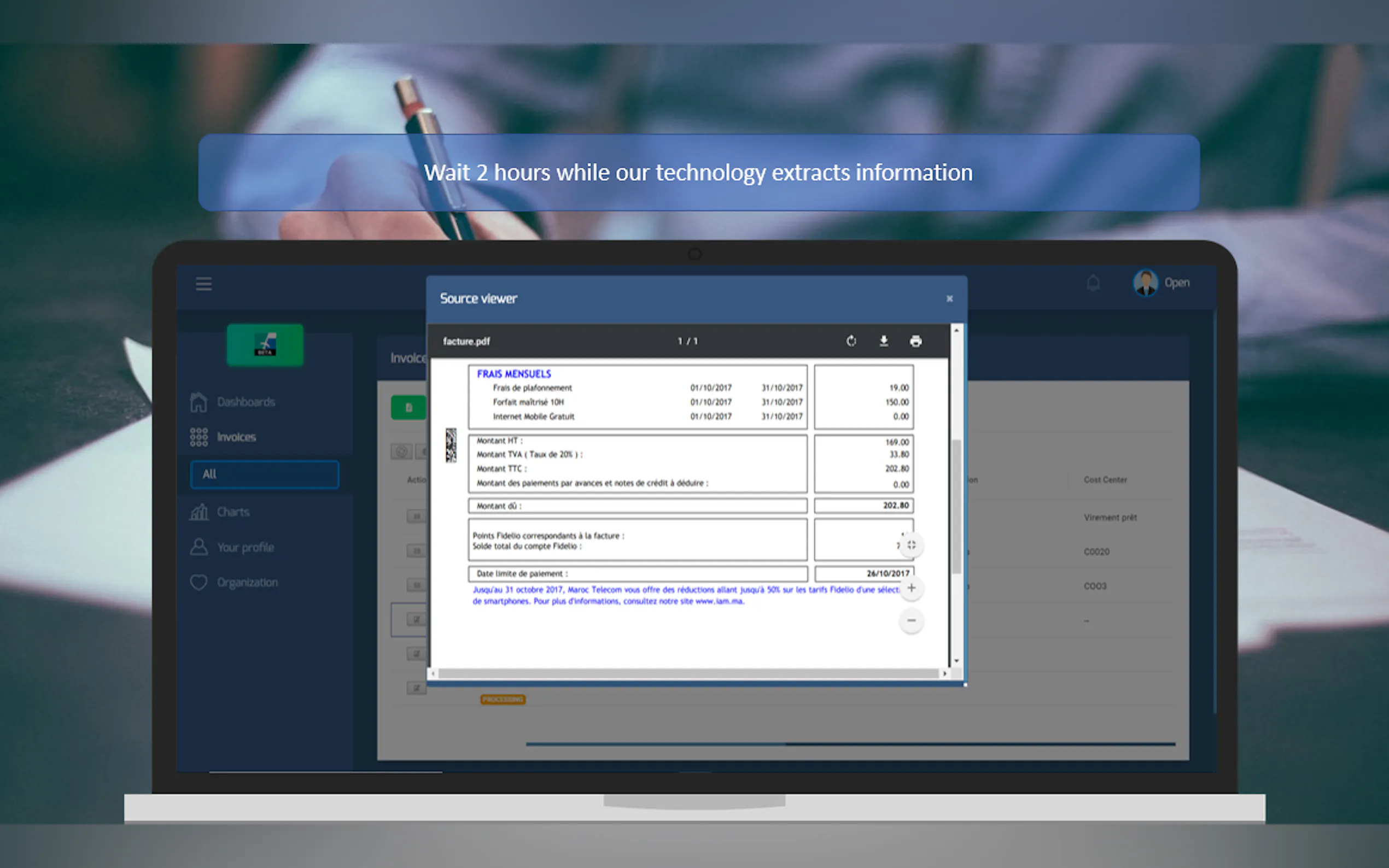Click the 'Date limite de paiement :' label
Screen dimensions: 1389x868
tap(522, 573)
